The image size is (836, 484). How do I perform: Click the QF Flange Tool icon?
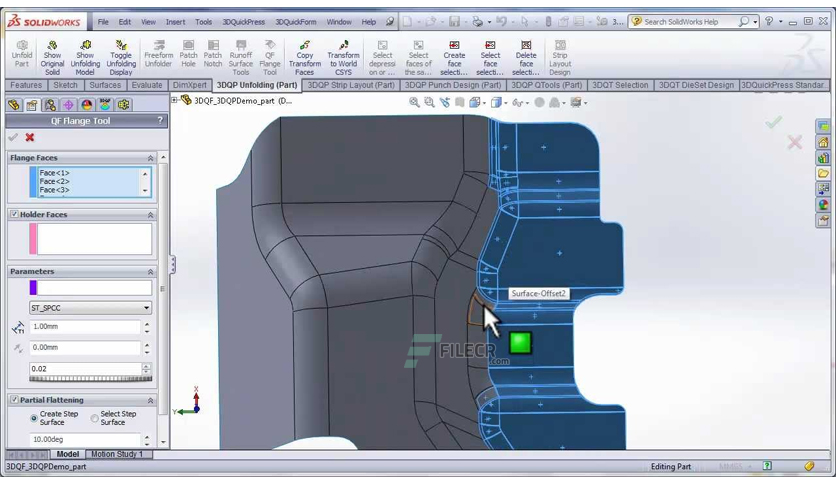270,58
